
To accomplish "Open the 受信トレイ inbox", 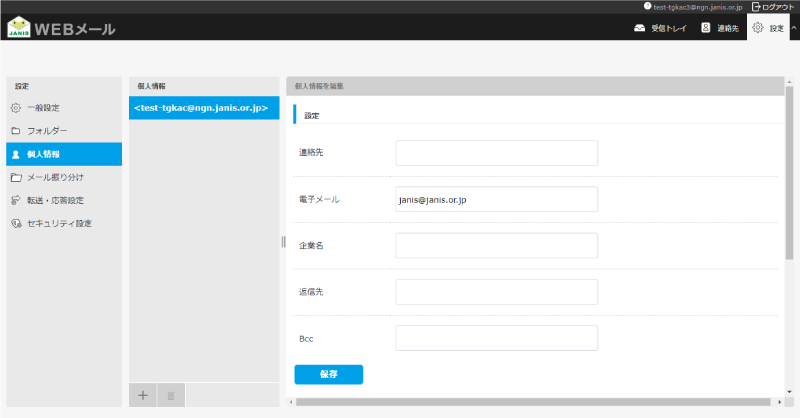I will (x=661, y=28).
